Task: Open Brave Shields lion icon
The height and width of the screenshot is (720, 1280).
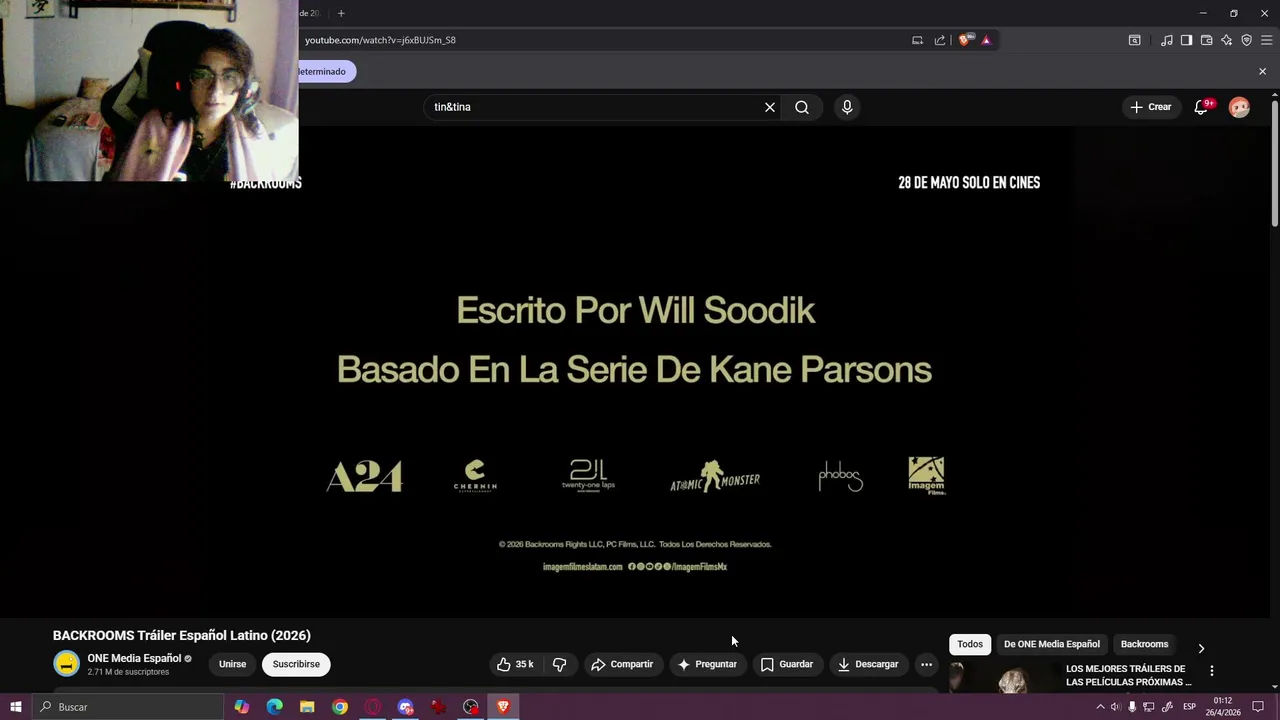Action: tap(964, 40)
